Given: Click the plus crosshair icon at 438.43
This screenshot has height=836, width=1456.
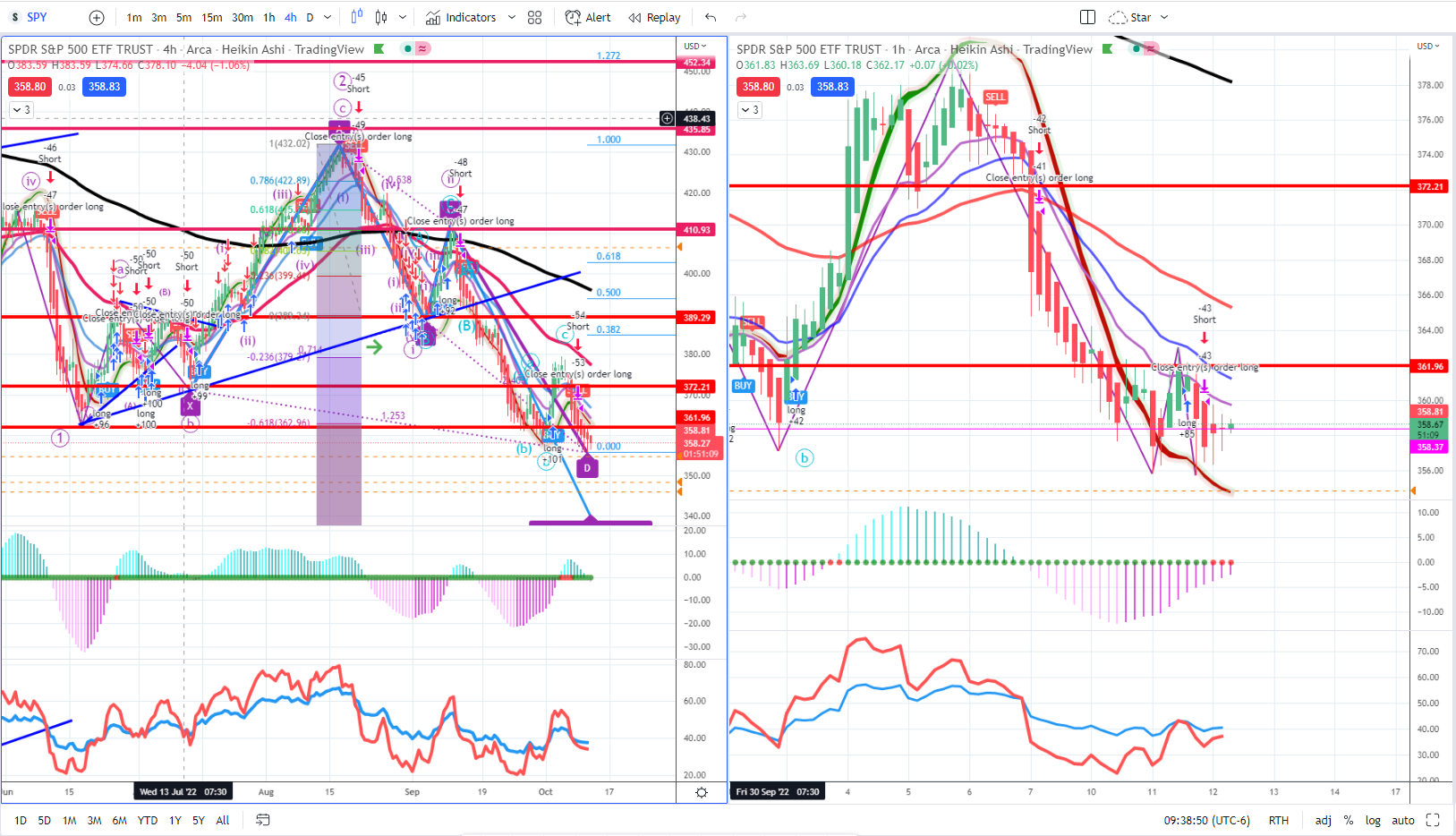Looking at the screenshot, I should click(x=667, y=118).
